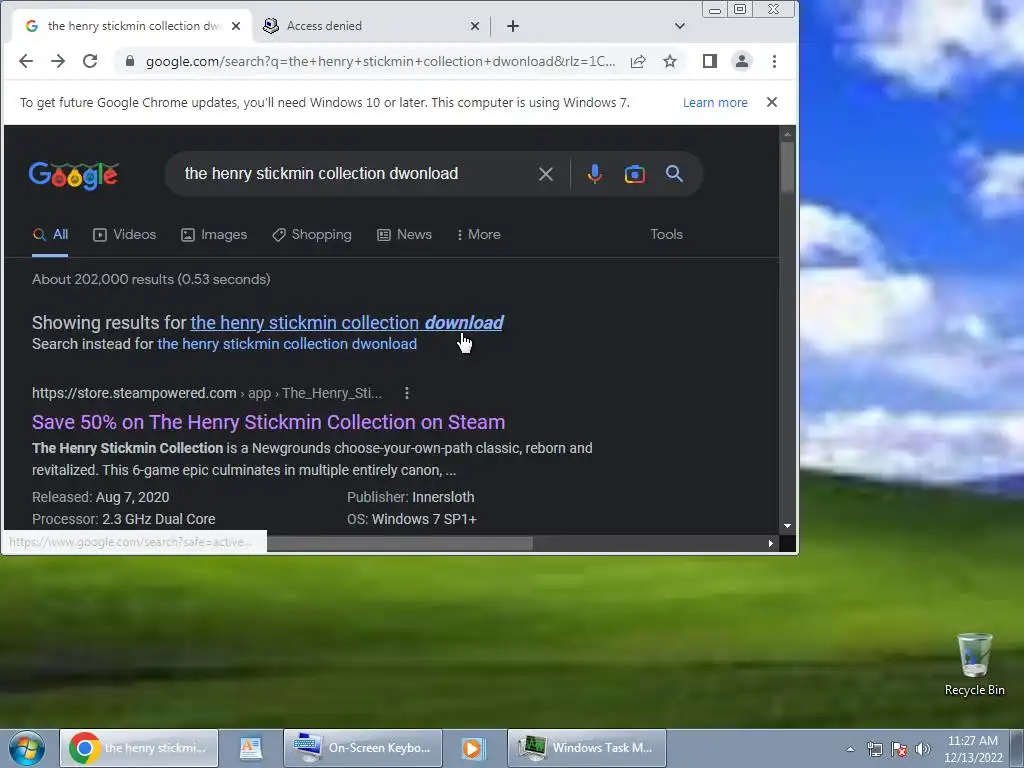Switch to Videos results

pyautogui.click(x=125, y=234)
